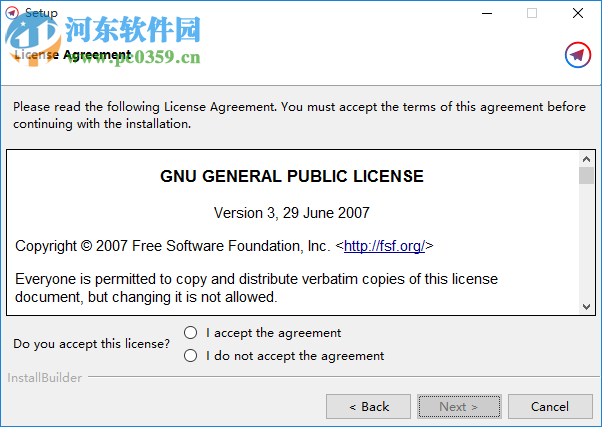Minimize the Setup window
The height and width of the screenshot is (427, 602).
[486, 13]
